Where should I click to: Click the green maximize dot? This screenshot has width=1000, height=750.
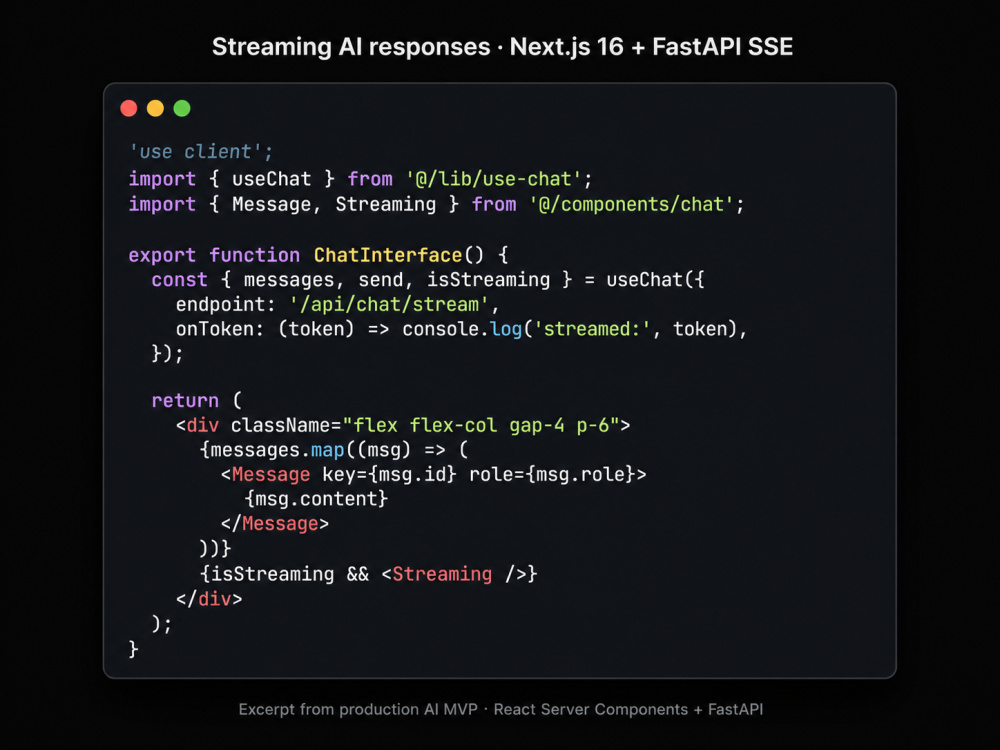182,108
